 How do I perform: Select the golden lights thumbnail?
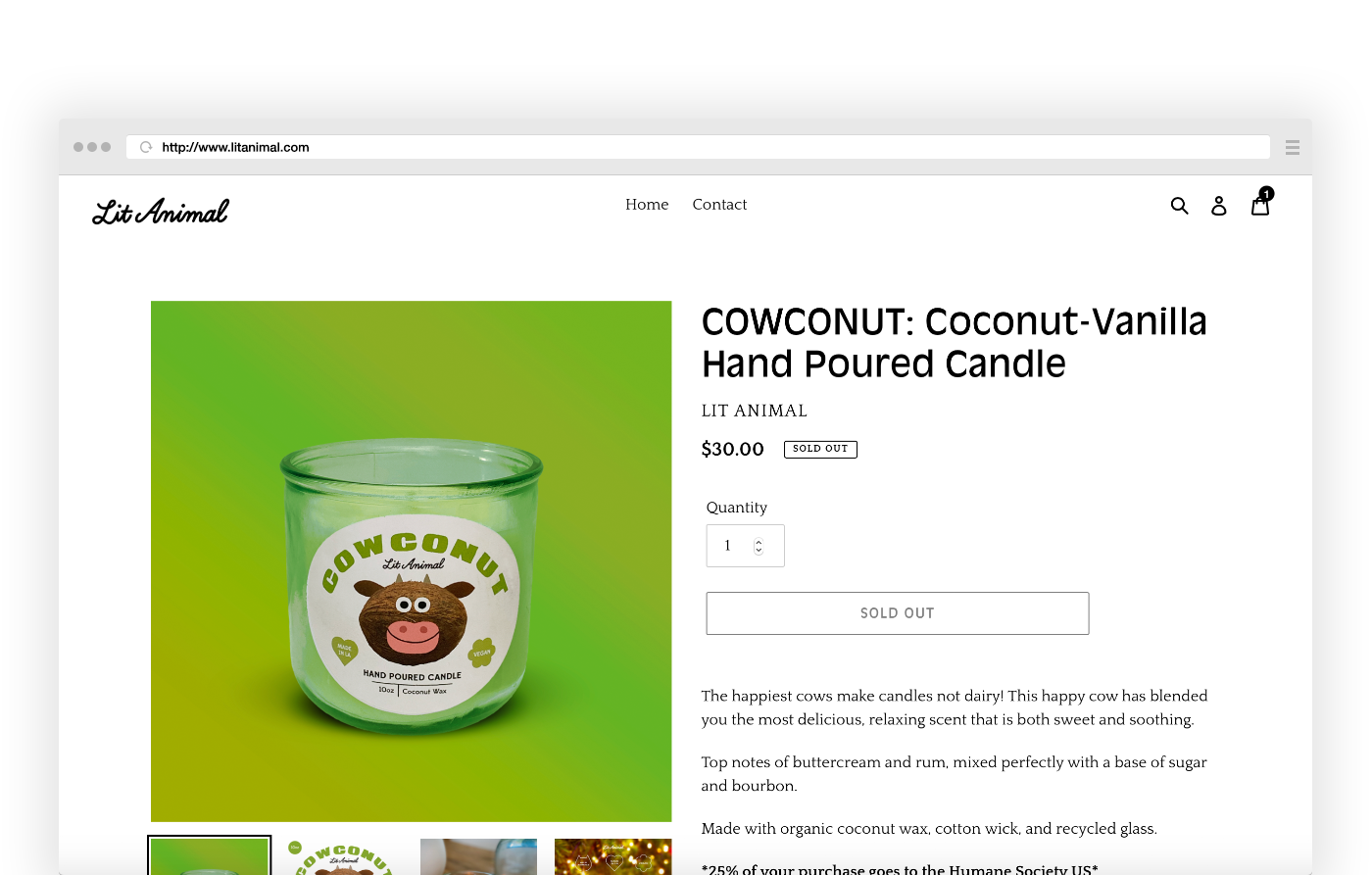[612, 856]
